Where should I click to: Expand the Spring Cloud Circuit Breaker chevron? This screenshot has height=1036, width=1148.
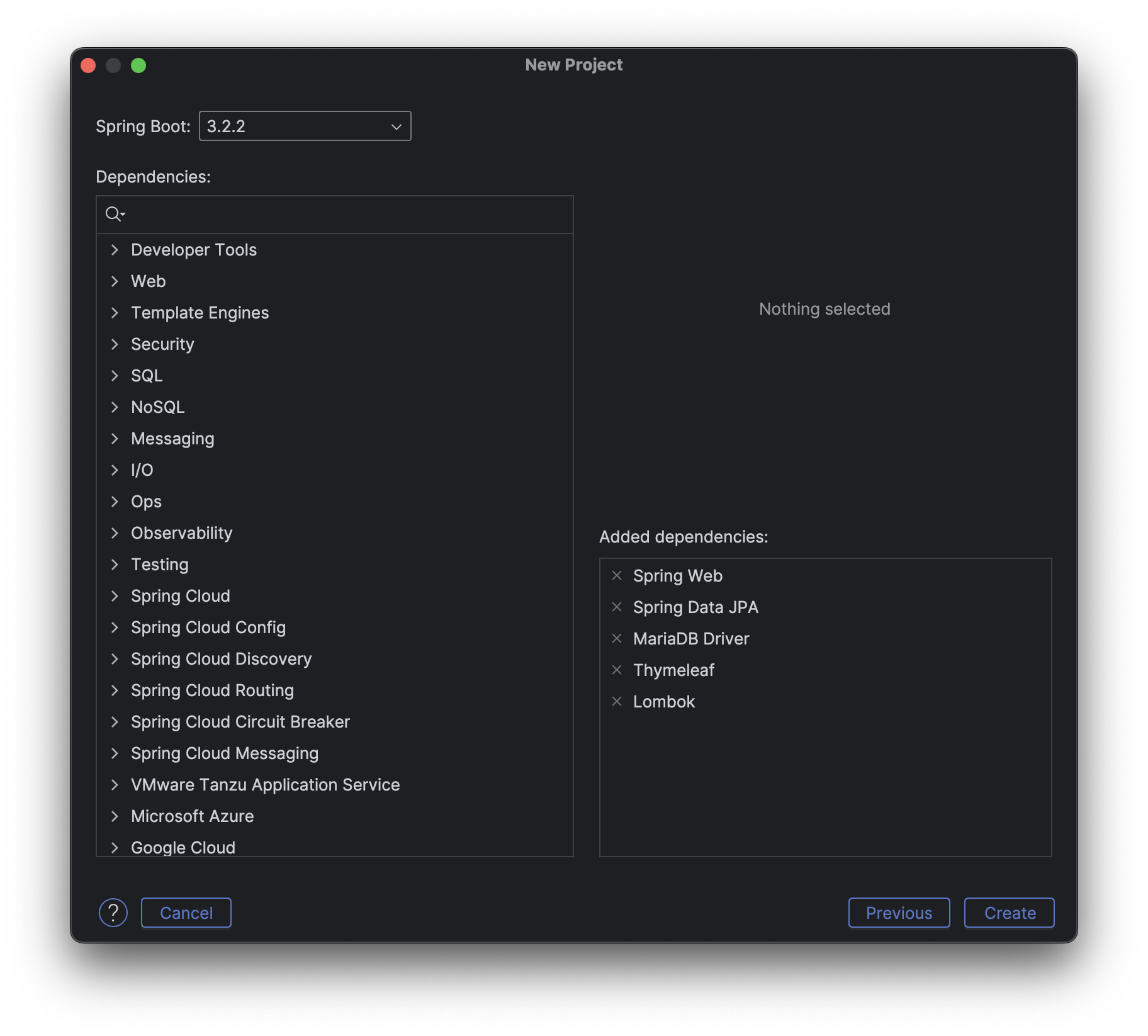tap(115, 722)
